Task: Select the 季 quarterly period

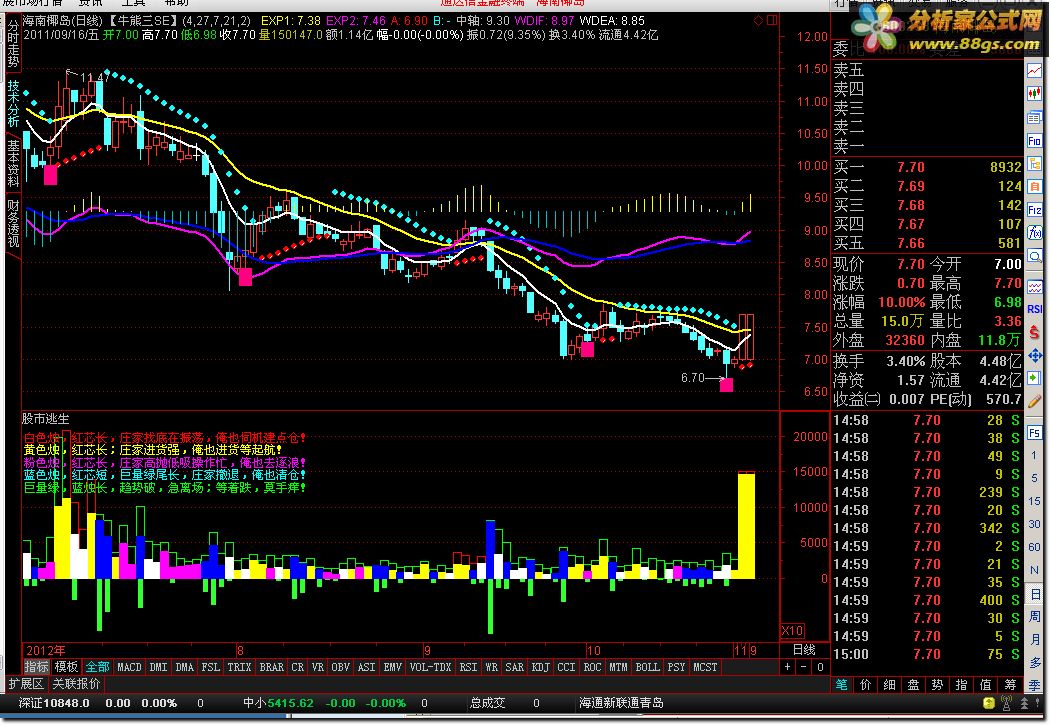Action: coord(1034,685)
